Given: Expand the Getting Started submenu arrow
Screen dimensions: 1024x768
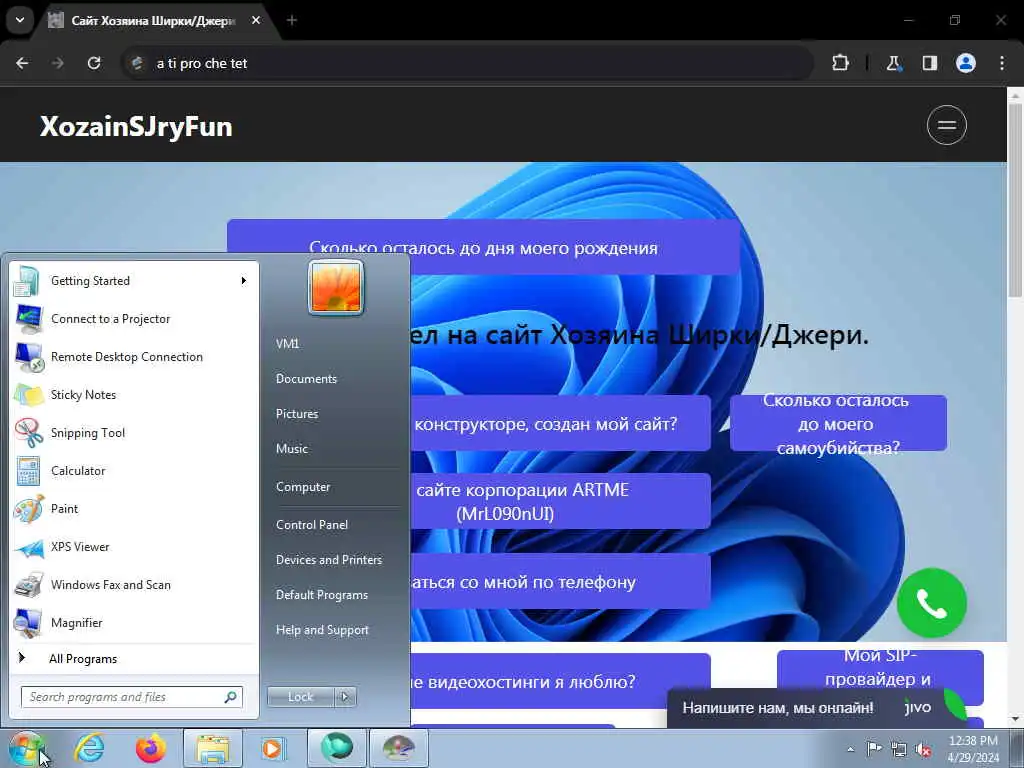Looking at the screenshot, I should 244,281.
